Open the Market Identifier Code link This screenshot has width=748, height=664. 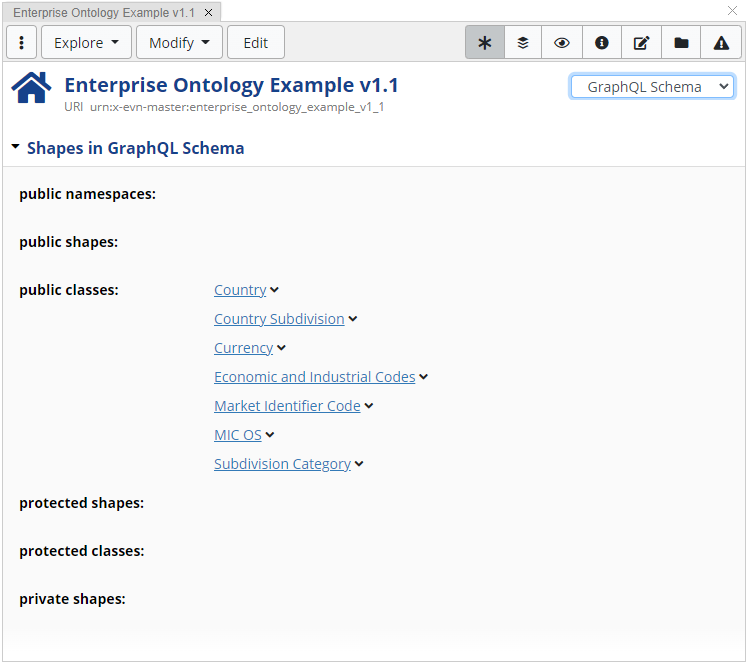[x=287, y=406]
